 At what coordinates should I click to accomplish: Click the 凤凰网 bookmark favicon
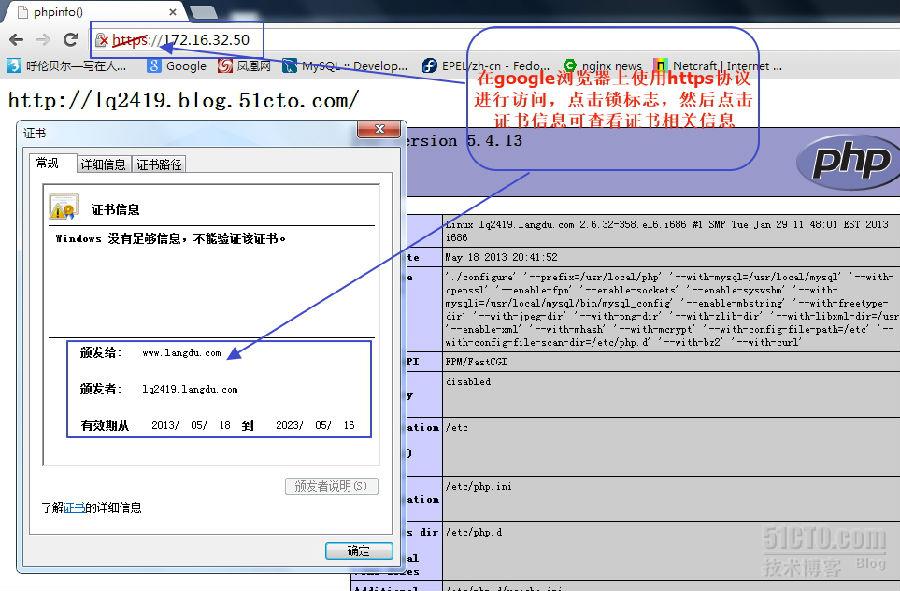click(225, 66)
